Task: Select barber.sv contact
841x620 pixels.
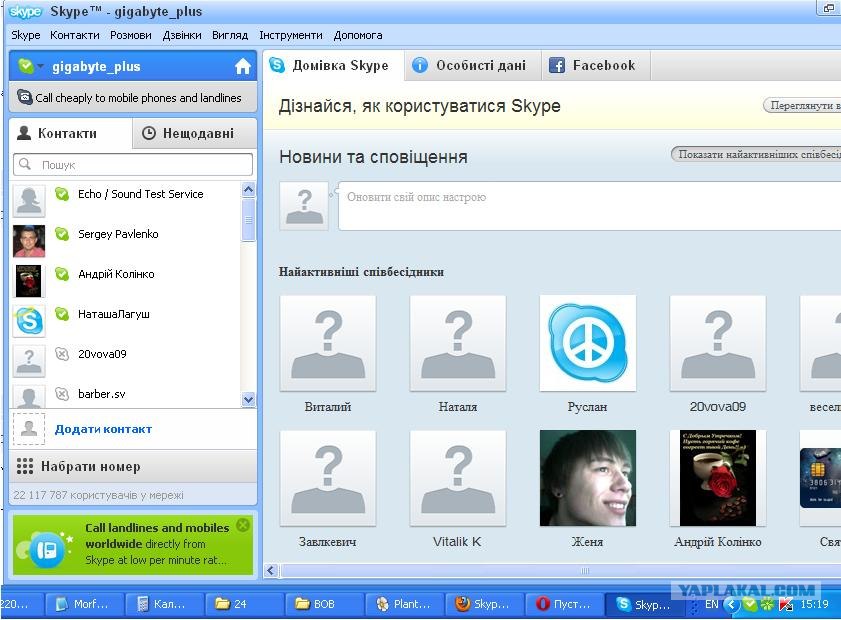Action: [x=126, y=395]
